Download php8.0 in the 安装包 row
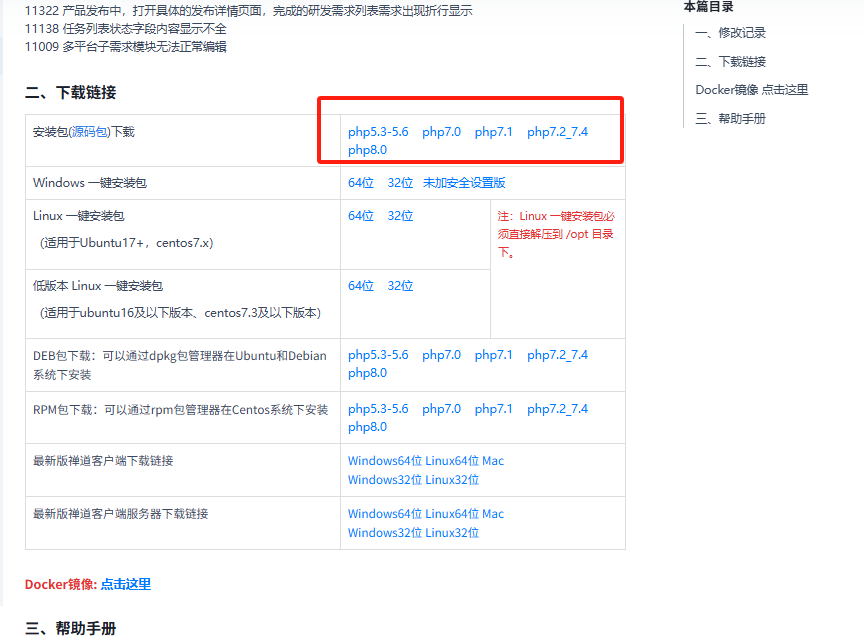 click(x=368, y=150)
